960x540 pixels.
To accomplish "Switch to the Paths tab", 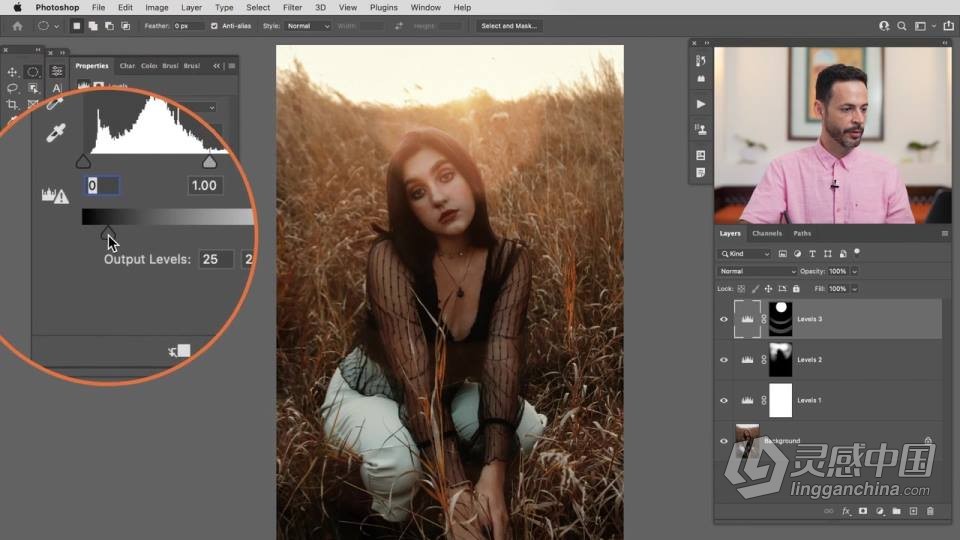I will [x=802, y=233].
